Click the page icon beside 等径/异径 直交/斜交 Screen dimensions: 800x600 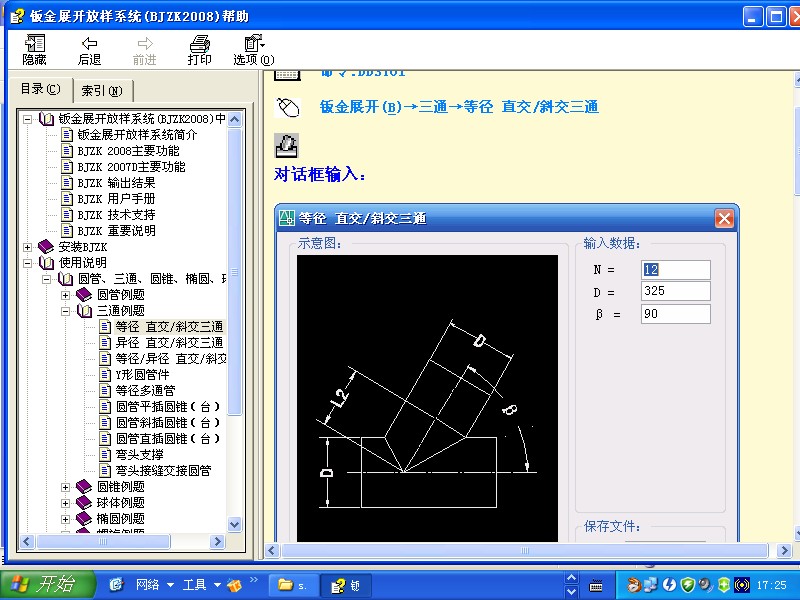pos(105,359)
